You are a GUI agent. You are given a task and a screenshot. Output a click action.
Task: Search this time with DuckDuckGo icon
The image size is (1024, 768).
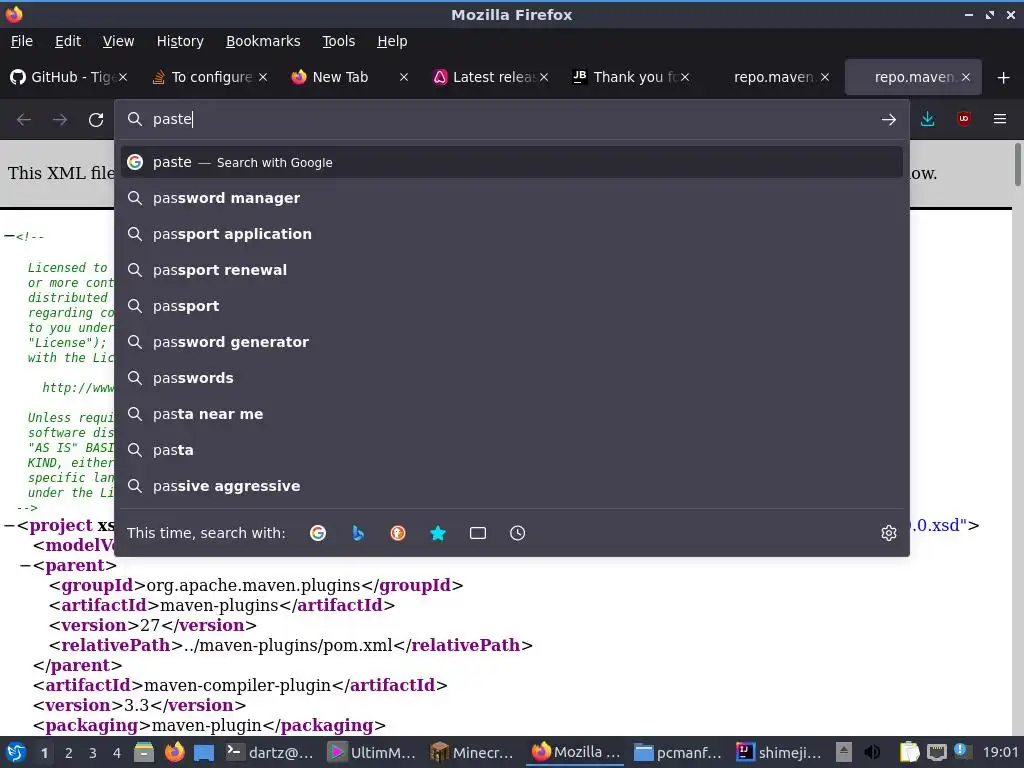[x=398, y=533]
